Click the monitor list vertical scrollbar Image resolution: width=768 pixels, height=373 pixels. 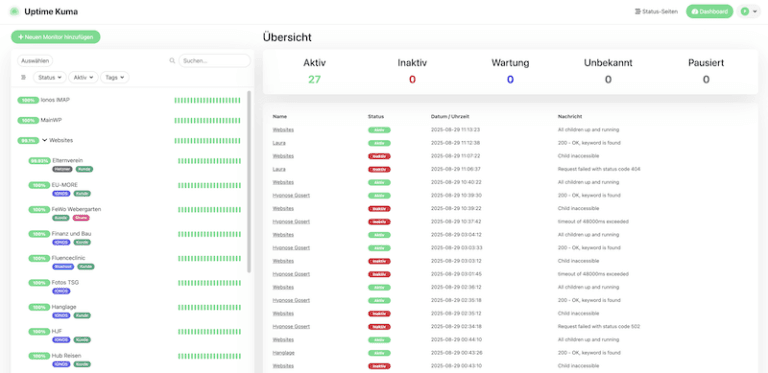tap(249, 181)
